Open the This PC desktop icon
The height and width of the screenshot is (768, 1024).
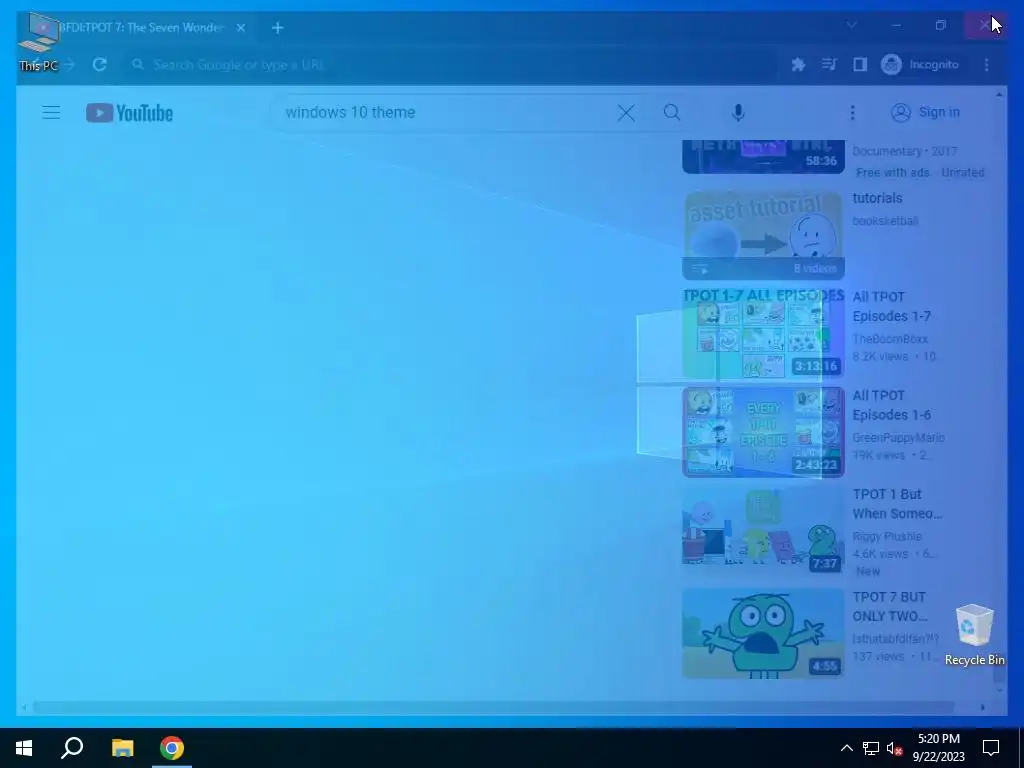point(39,42)
